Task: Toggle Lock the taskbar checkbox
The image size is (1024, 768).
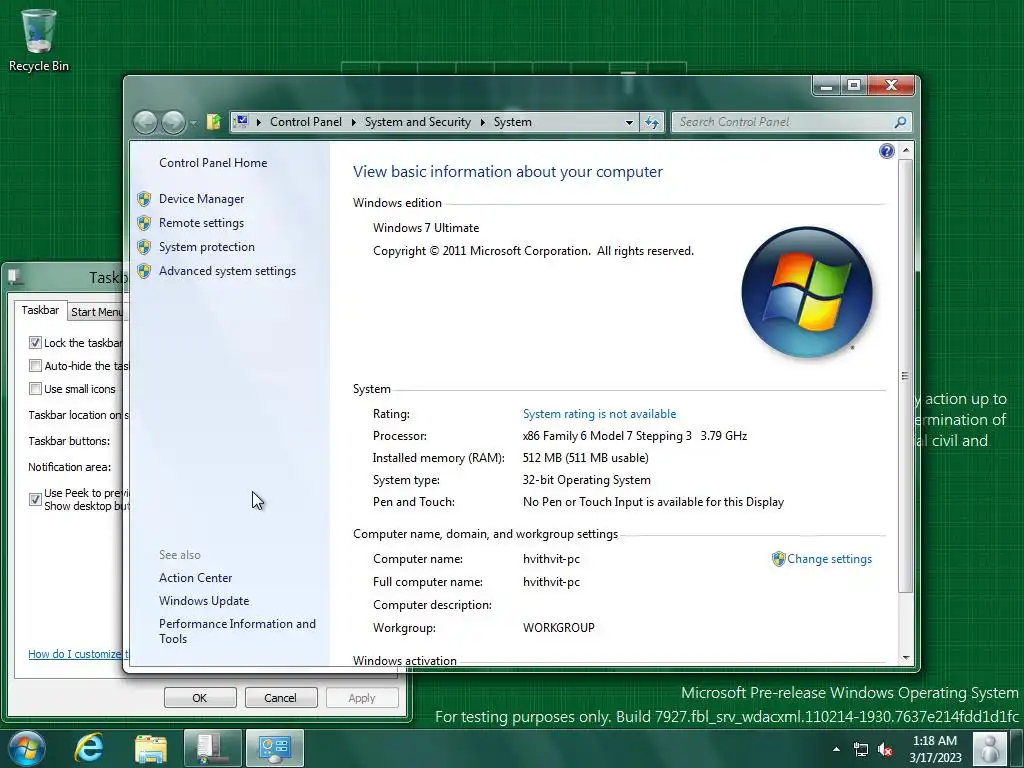Action: [35, 343]
